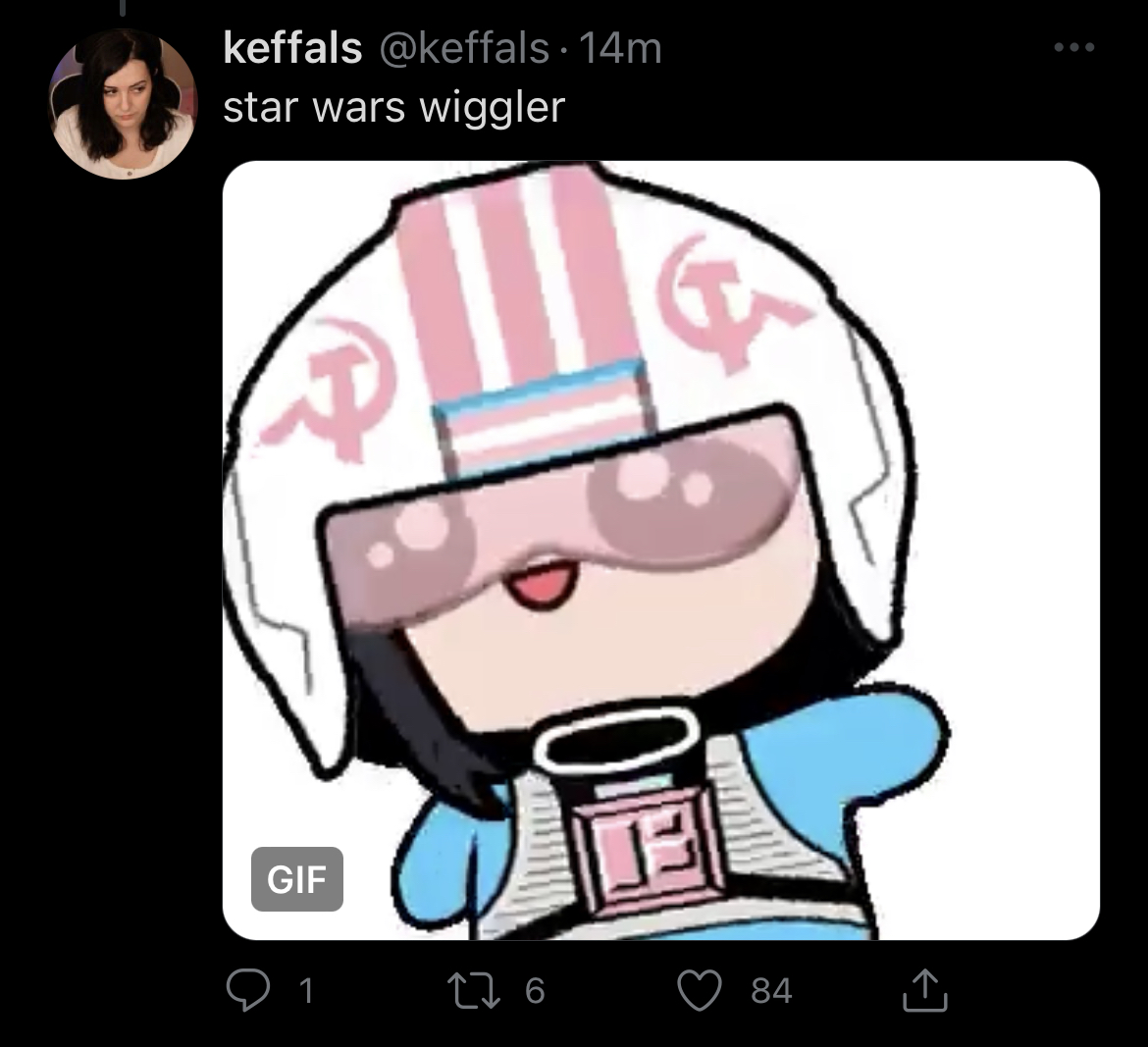Open keffals profile picture avatar
1148x1047 pixels.
123,104
